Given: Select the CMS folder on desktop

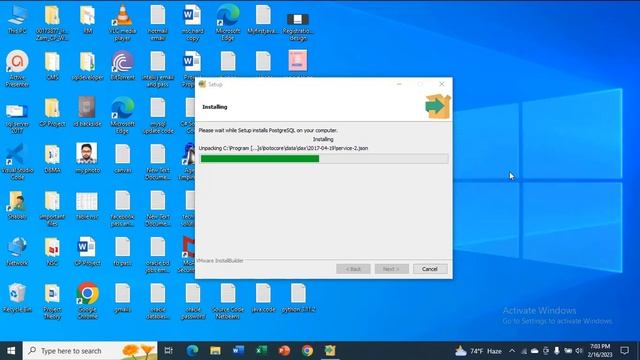Looking at the screenshot, I should (x=52, y=65).
